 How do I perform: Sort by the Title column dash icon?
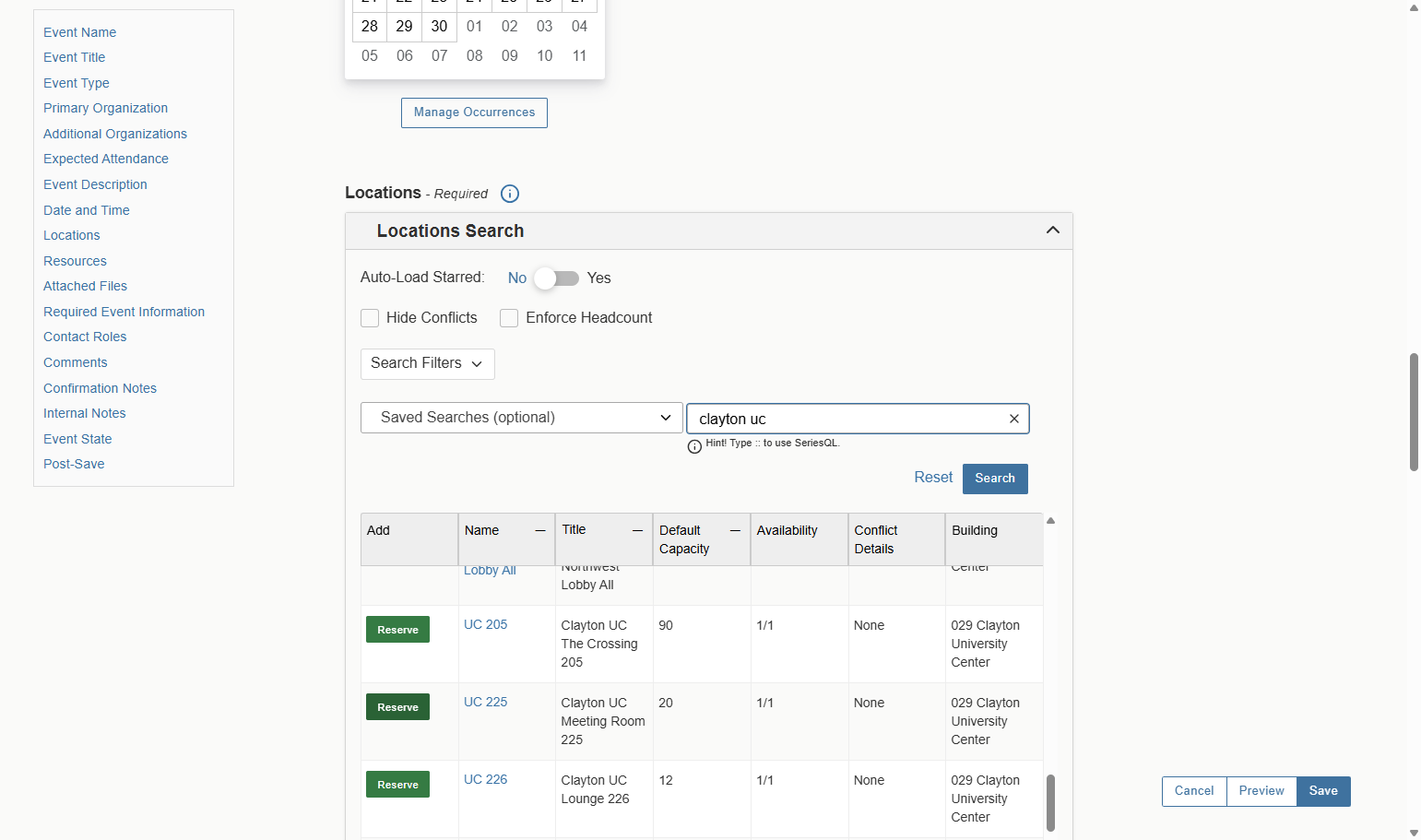(637, 530)
